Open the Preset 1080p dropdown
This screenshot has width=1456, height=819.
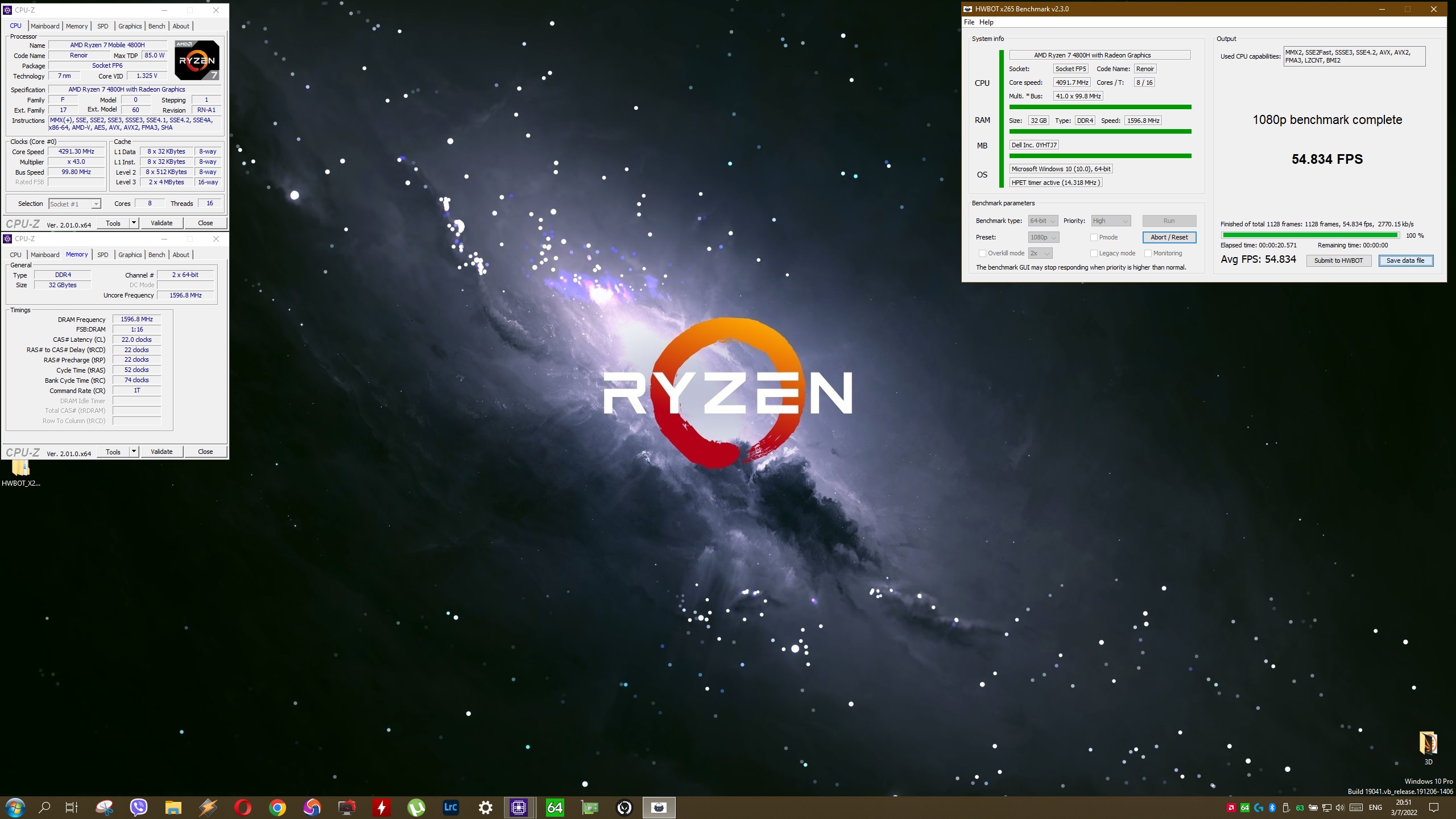tap(1044, 237)
